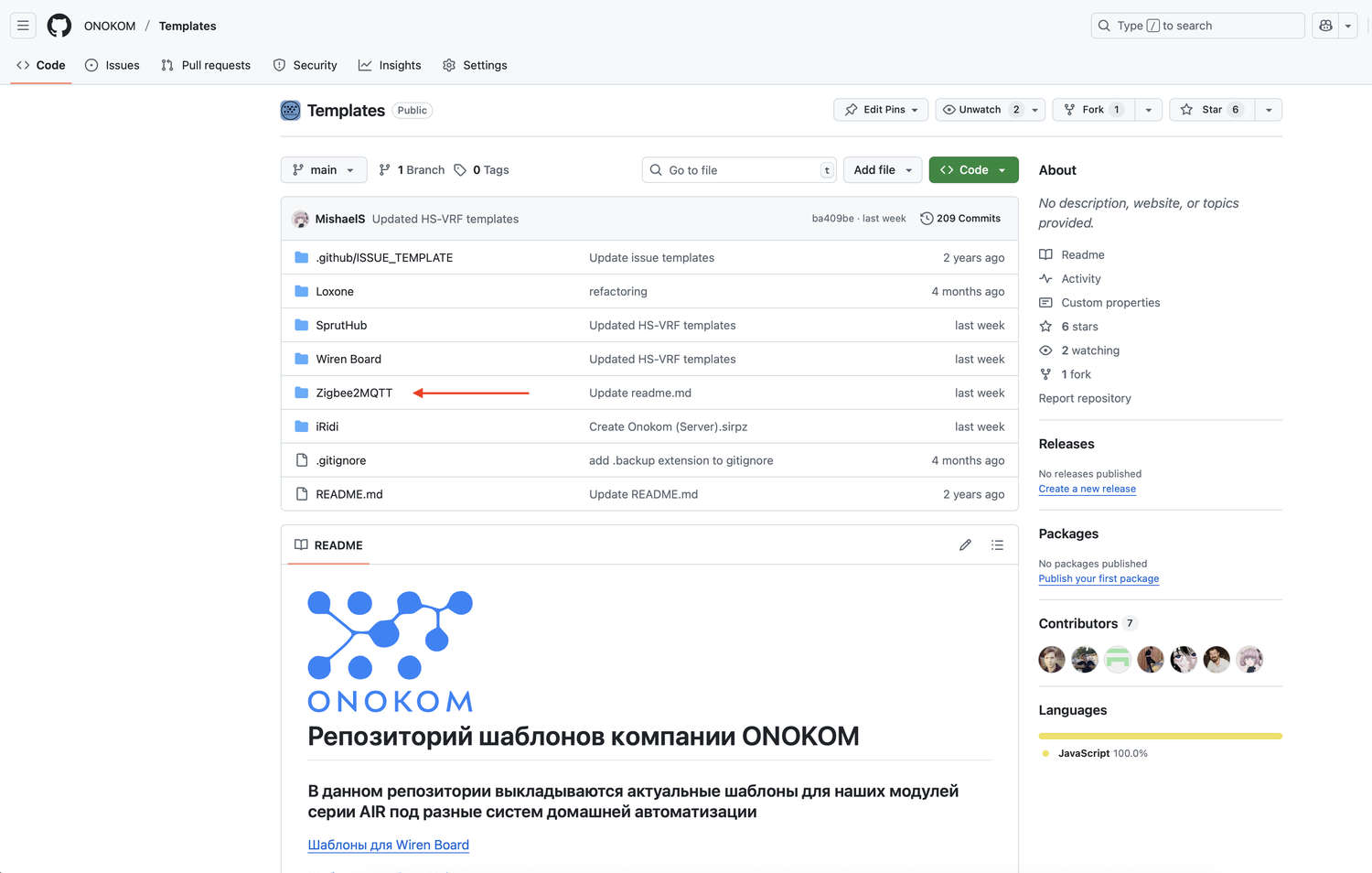Expand the Star lists dropdown arrow
Image resolution: width=1372 pixels, height=873 pixels.
click(1269, 110)
